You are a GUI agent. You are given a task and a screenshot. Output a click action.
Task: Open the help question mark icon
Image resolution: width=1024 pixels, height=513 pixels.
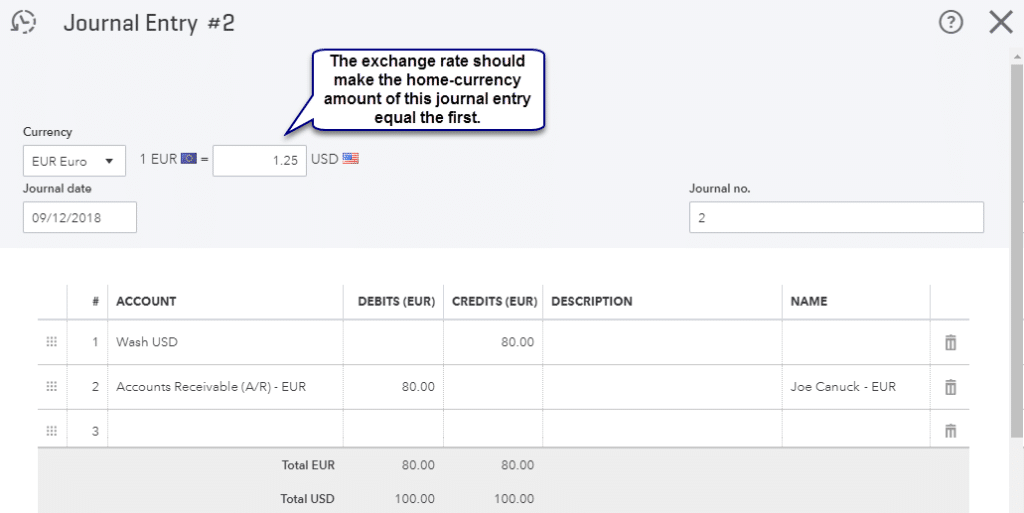(x=951, y=23)
